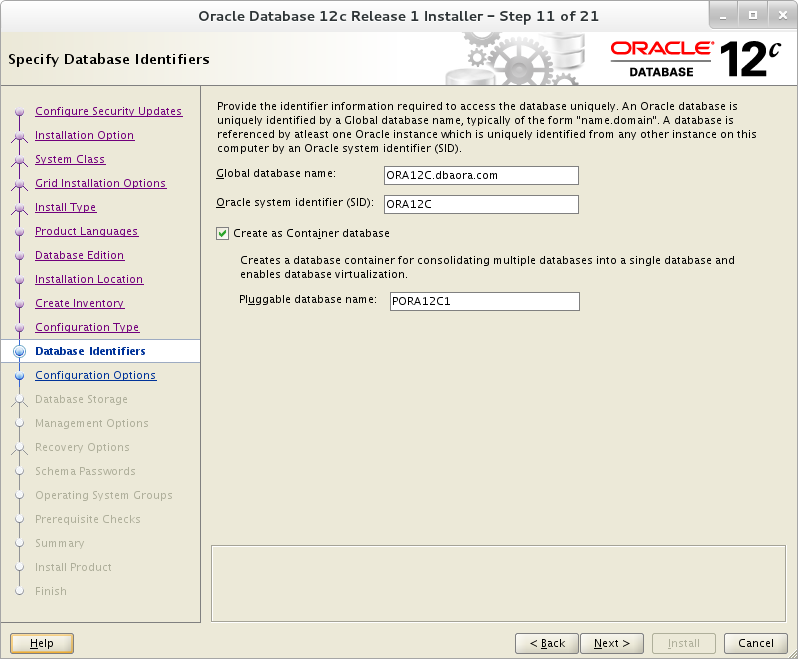Click the Configure Security Updates bullet icon

19,111
